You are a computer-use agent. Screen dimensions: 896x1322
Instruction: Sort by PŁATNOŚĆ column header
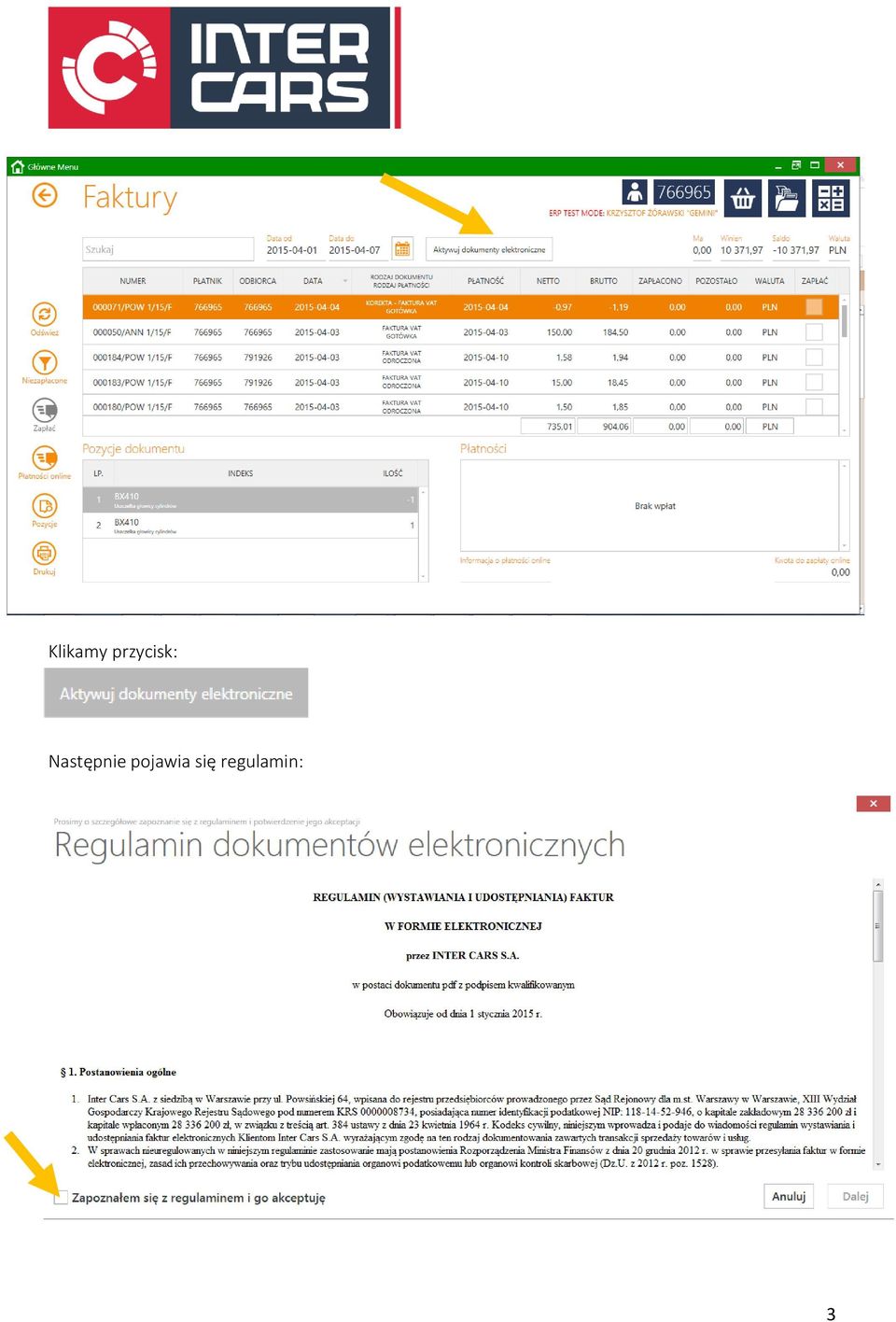pos(485,281)
